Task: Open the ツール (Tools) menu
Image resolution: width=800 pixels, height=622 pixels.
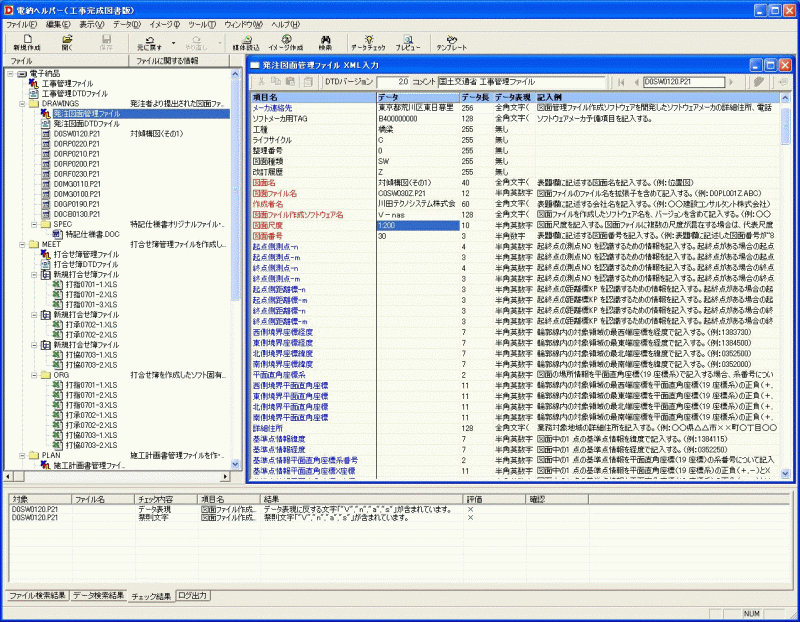Action: (201, 23)
